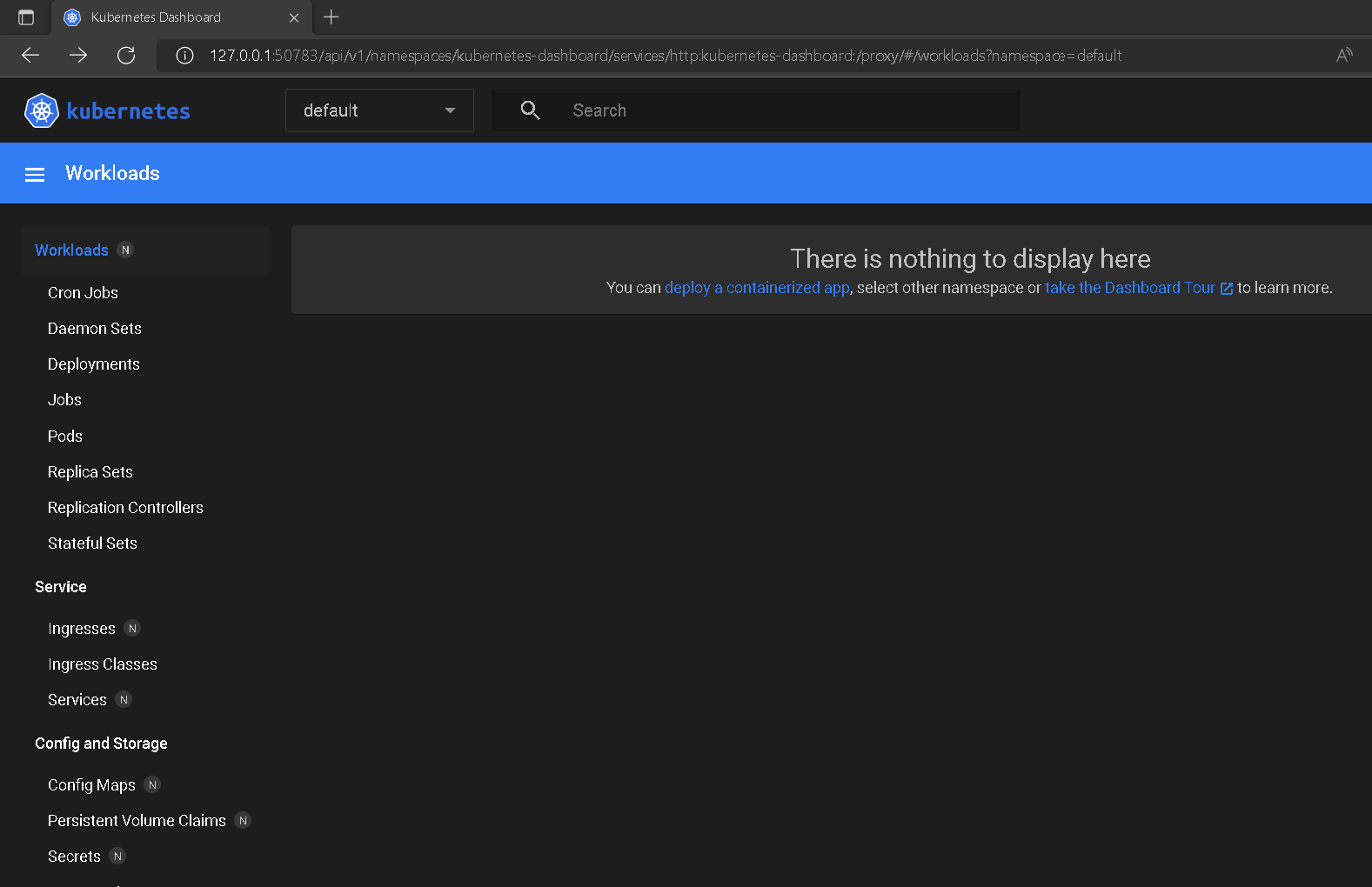Image resolution: width=1372 pixels, height=887 pixels.
Task: Open Read aloud icon in address bar
Action: [1344, 56]
